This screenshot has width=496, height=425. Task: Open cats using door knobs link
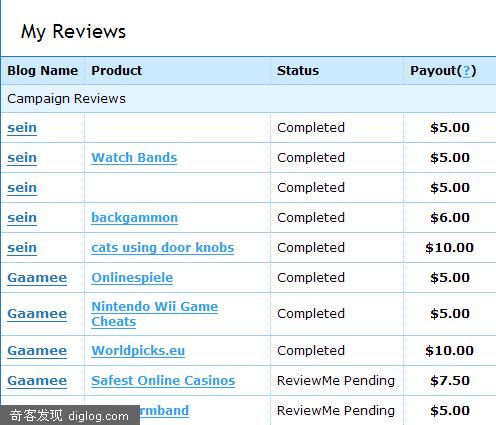[163, 248]
